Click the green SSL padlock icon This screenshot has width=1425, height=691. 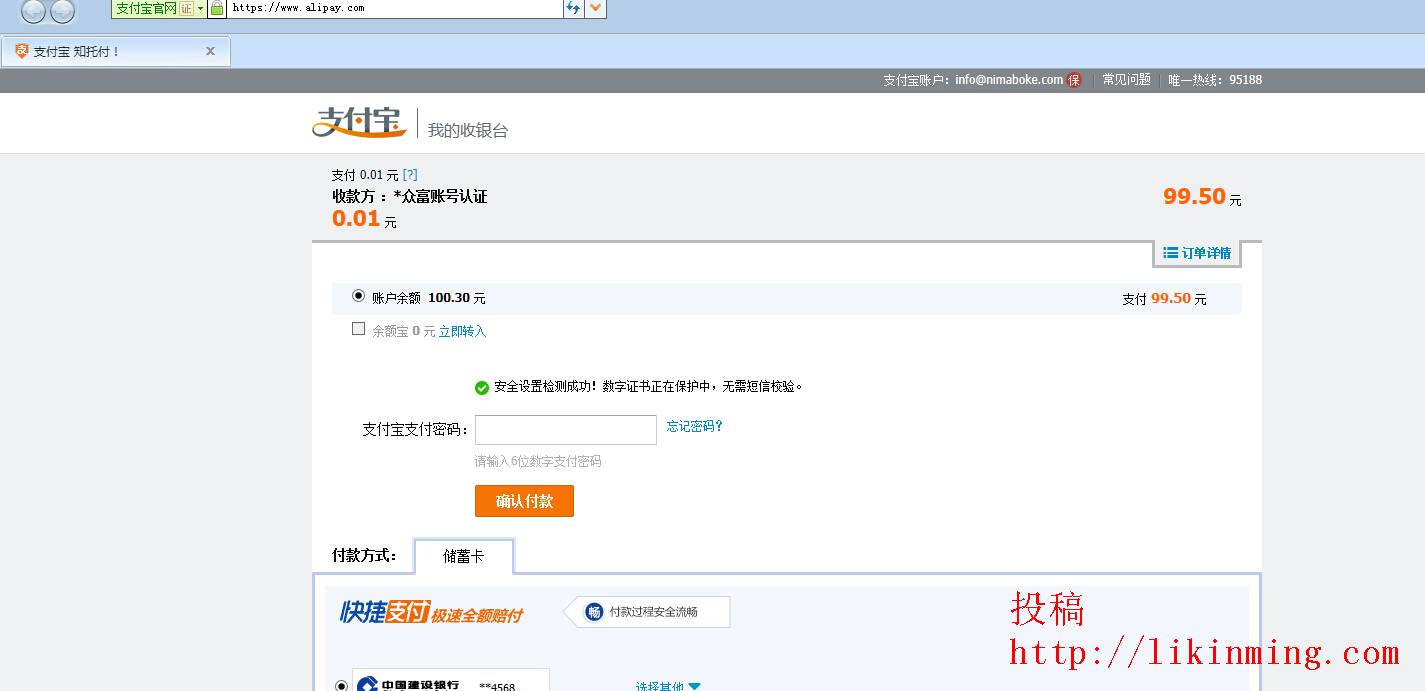point(217,8)
